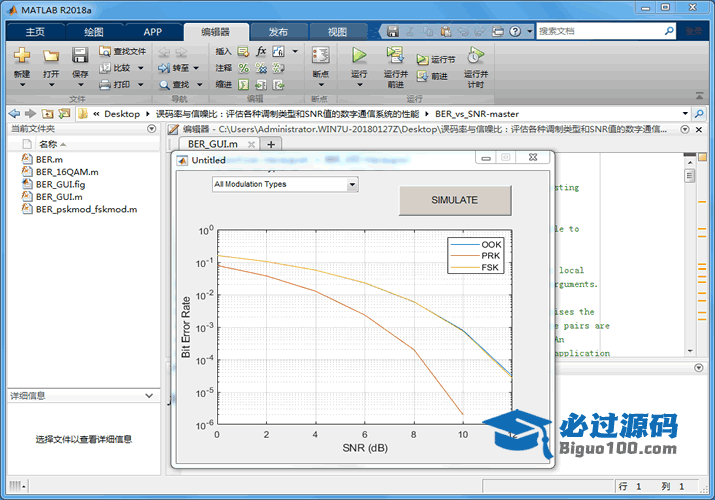Switch to the APP tab
The width and height of the screenshot is (715, 500).
tap(153, 31)
